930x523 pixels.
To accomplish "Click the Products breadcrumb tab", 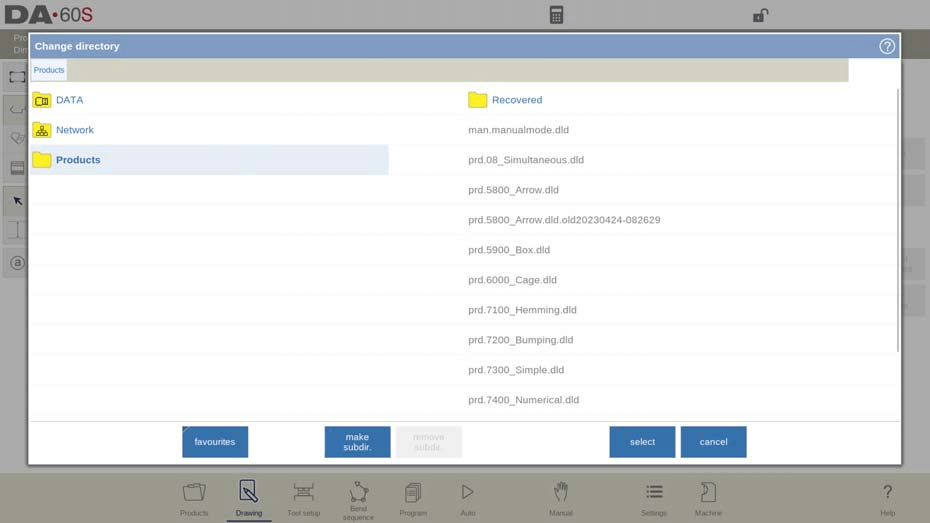I will pyautogui.click(x=49, y=70).
